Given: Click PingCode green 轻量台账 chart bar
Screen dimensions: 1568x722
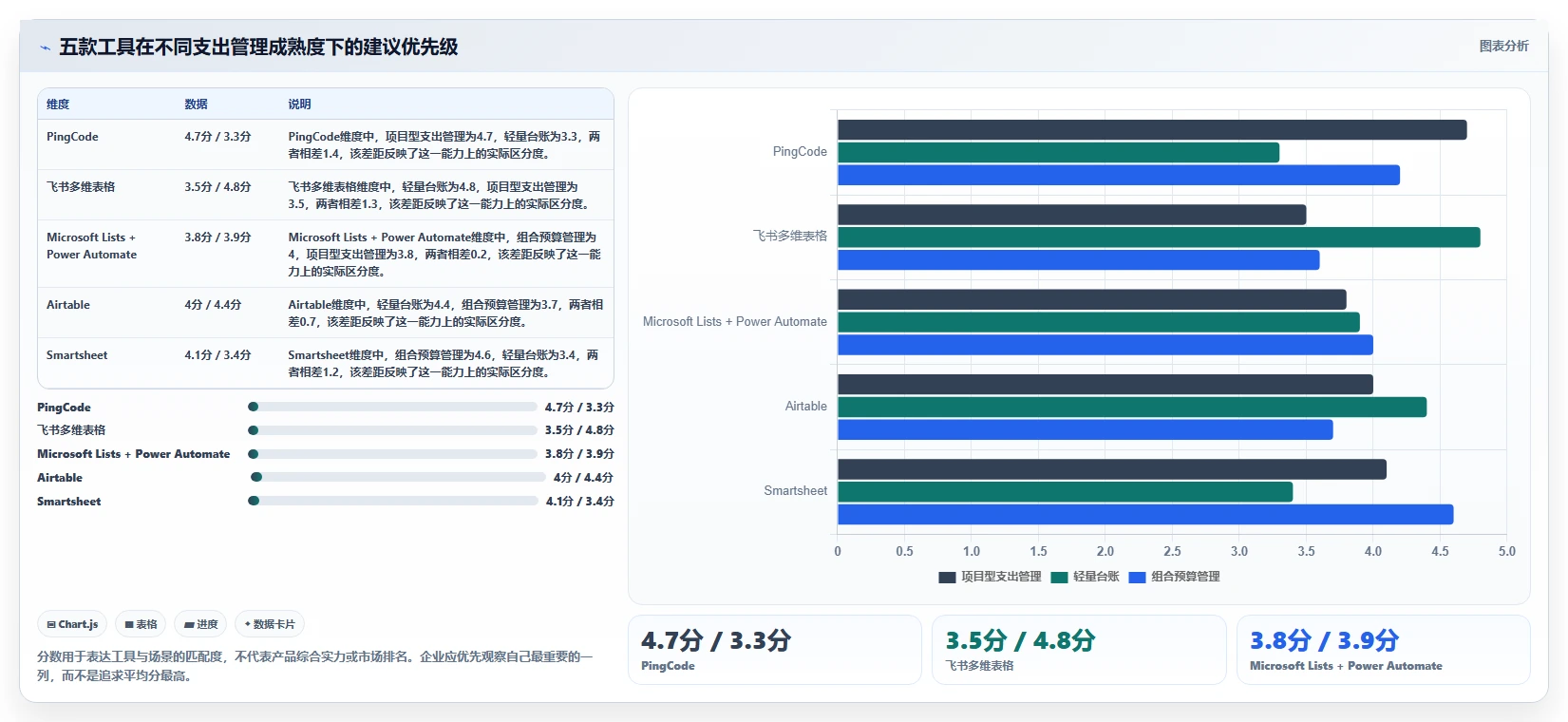Looking at the screenshot, I should [x=1058, y=152].
